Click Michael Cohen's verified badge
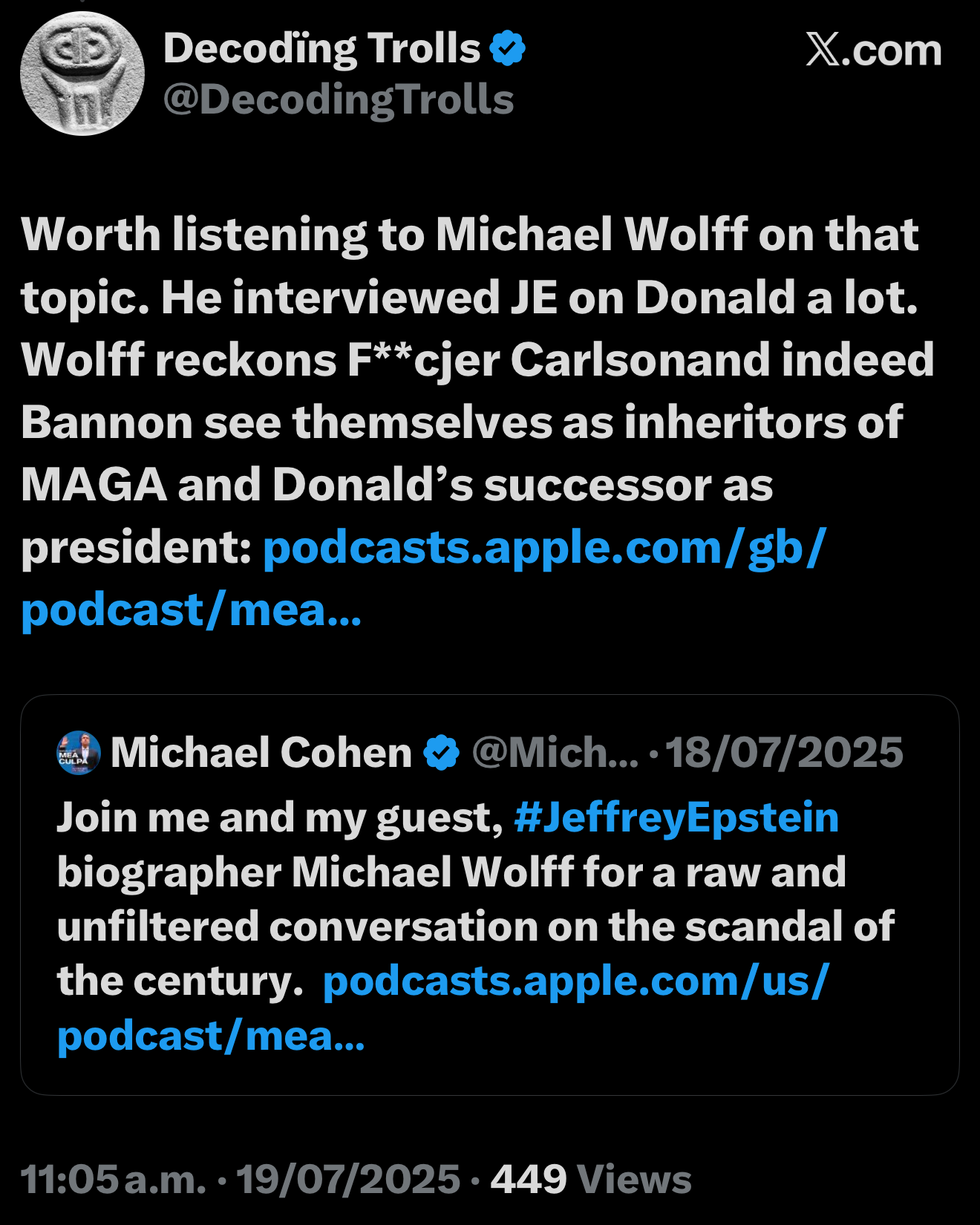 tap(441, 753)
